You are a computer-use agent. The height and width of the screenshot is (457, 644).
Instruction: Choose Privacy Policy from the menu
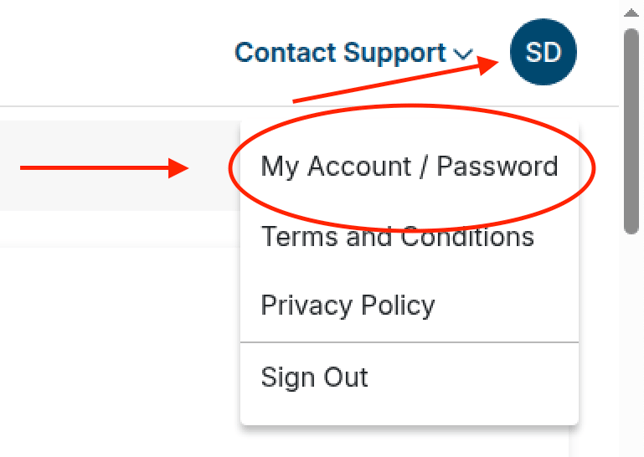coord(347,305)
